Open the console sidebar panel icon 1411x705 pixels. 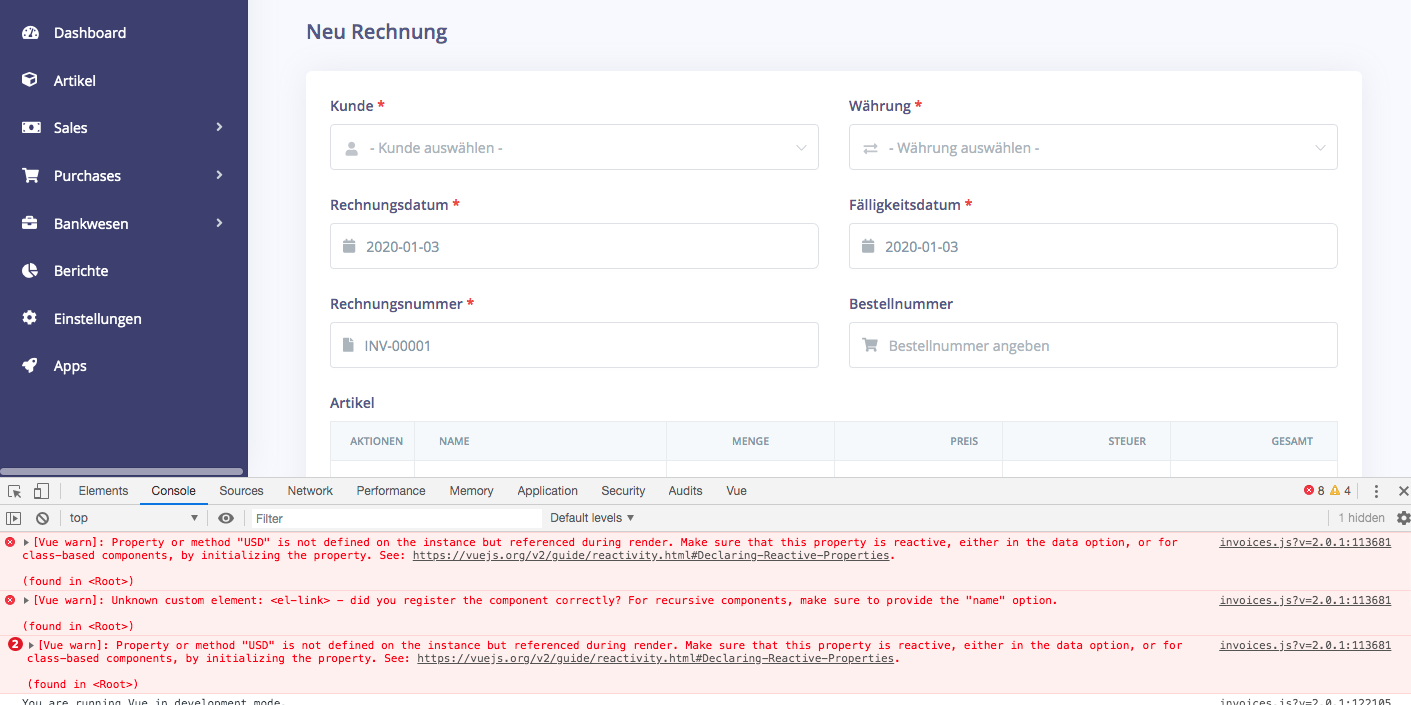point(13,517)
